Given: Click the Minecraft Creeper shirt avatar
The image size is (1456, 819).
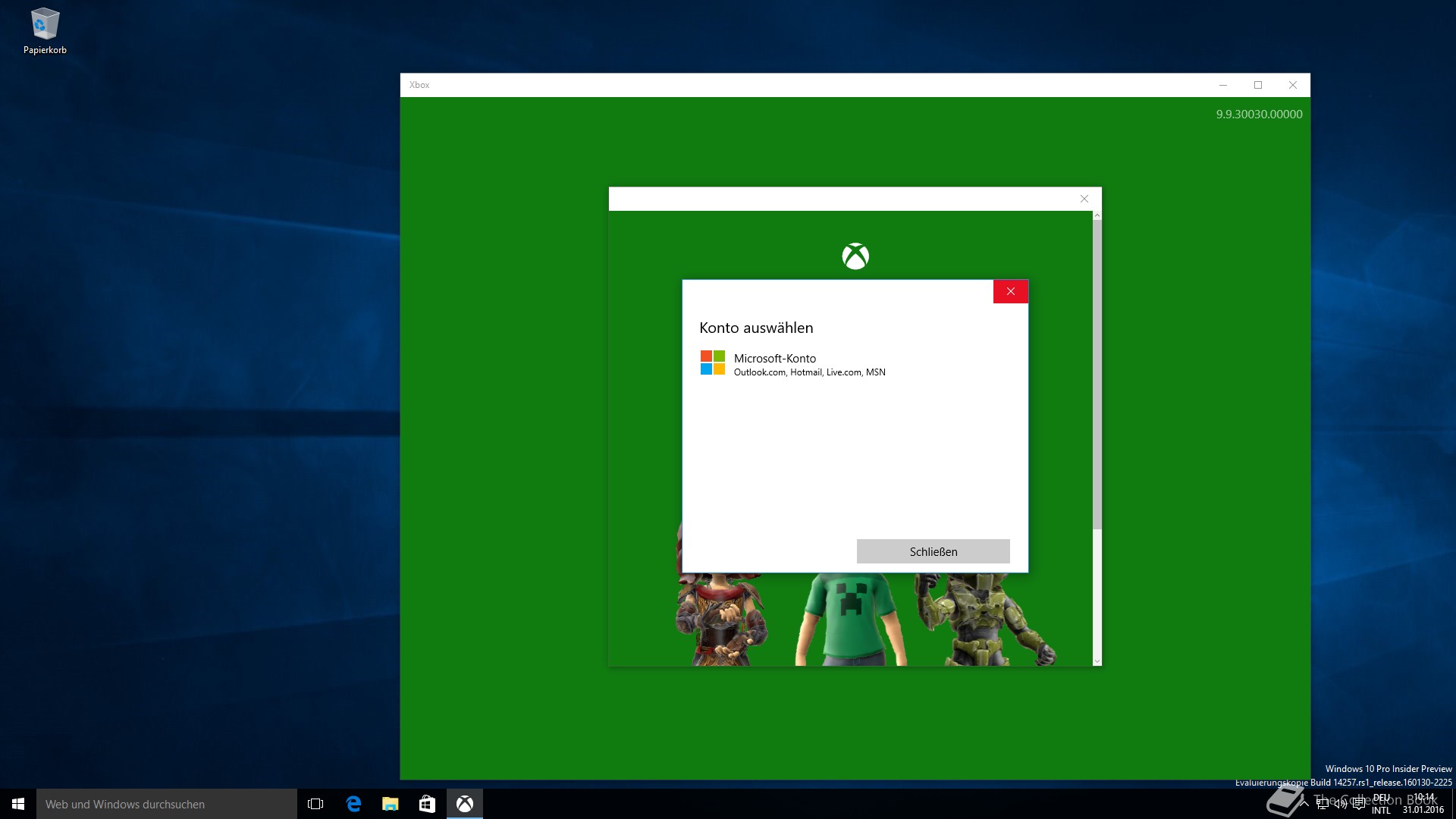Looking at the screenshot, I should (x=852, y=619).
